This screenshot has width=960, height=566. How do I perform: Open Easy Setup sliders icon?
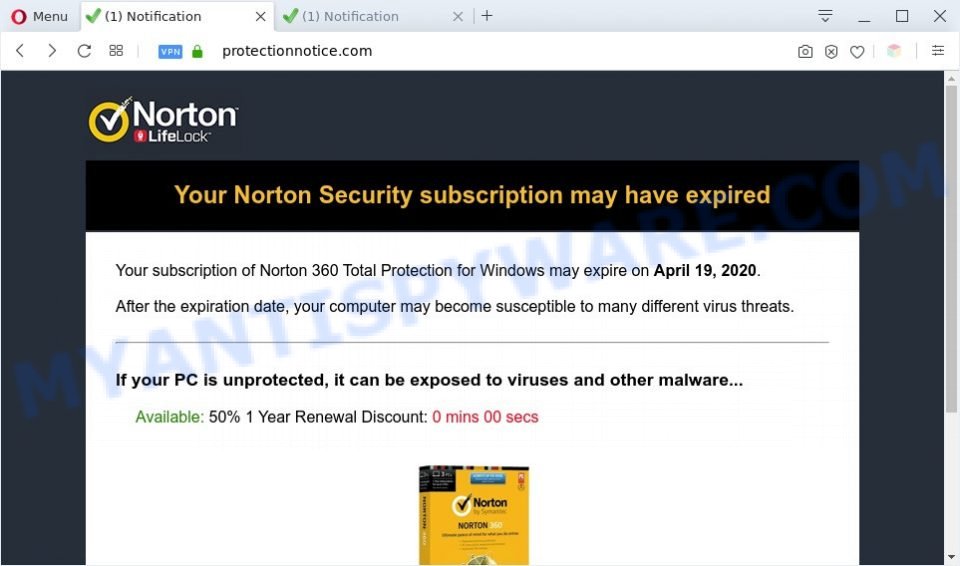[937, 51]
